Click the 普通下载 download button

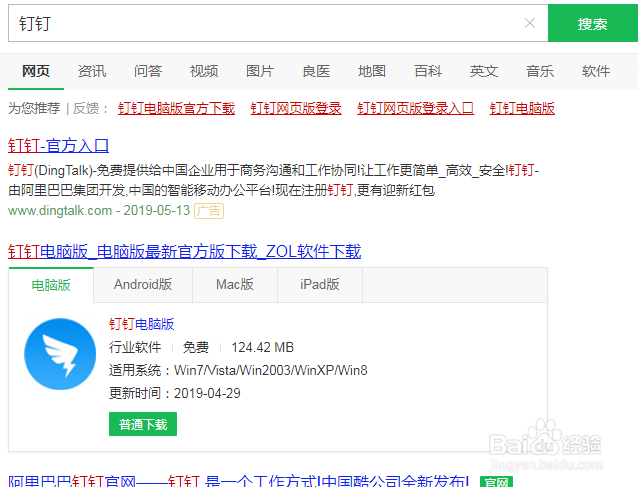coord(143,424)
